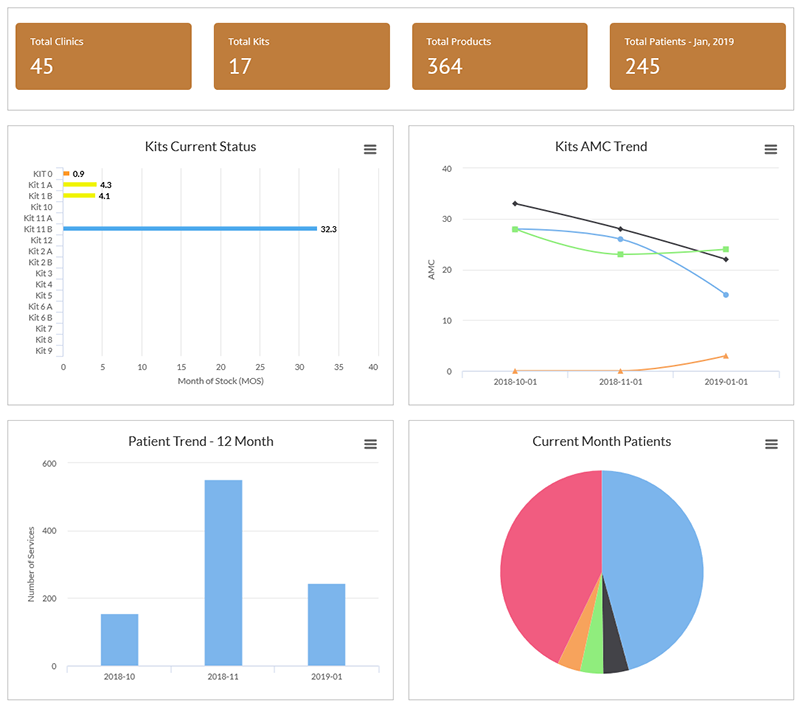This screenshot has width=800, height=709.
Task: Click black line point at 2018-10-01
Action: click(x=515, y=204)
